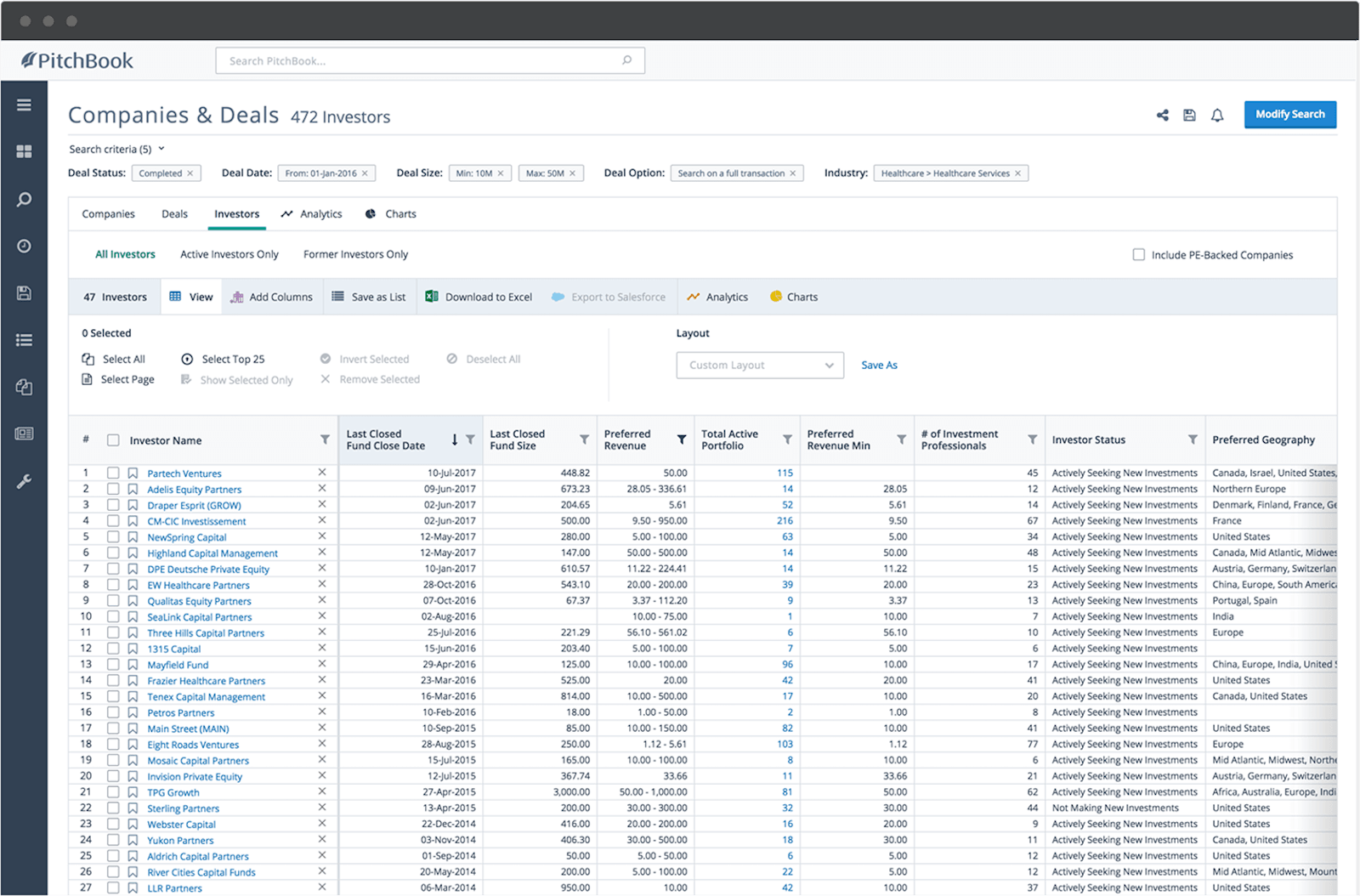Open the wrench tools icon in the sidebar
The height and width of the screenshot is (896, 1360).
point(24,481)
